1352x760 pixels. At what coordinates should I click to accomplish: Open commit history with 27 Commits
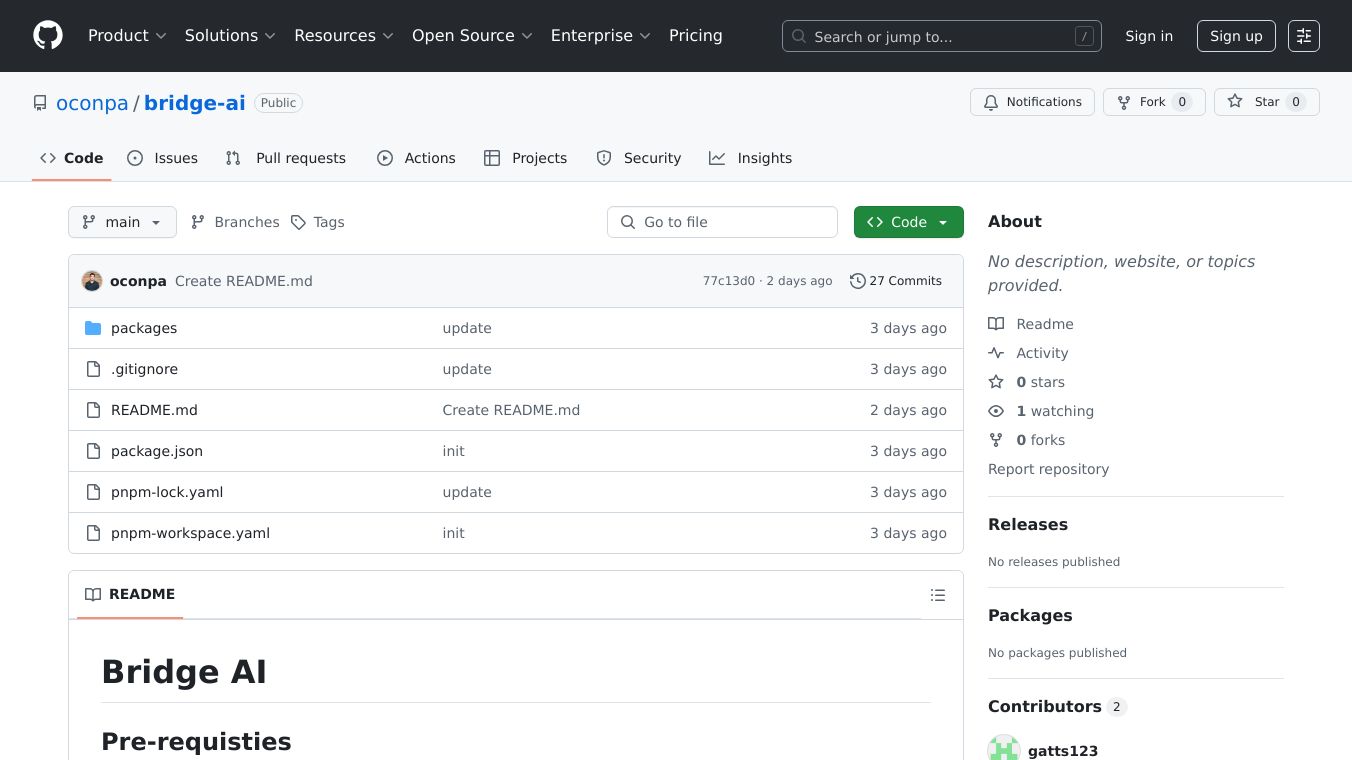pos(896,281)
